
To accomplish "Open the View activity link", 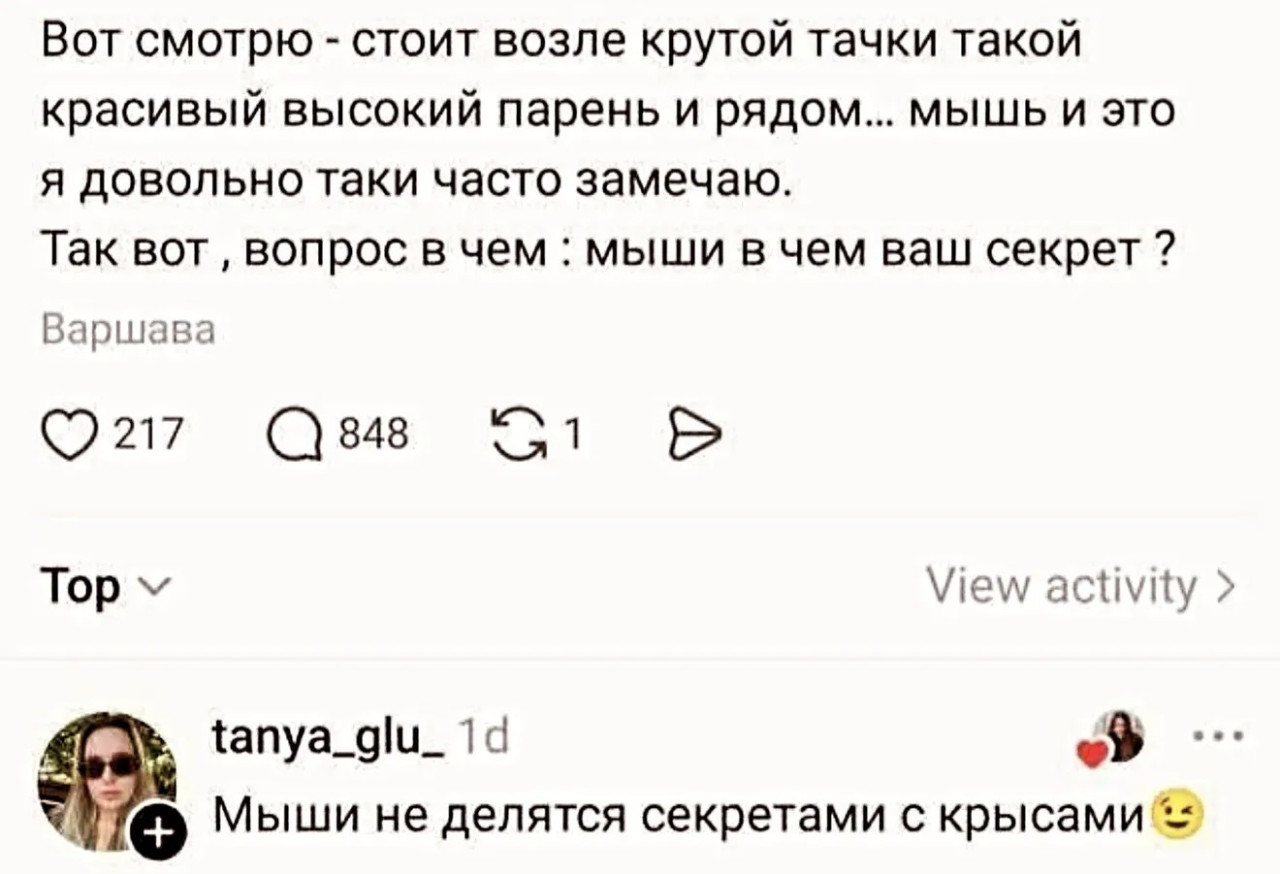I will click(x=1061, y=585).
